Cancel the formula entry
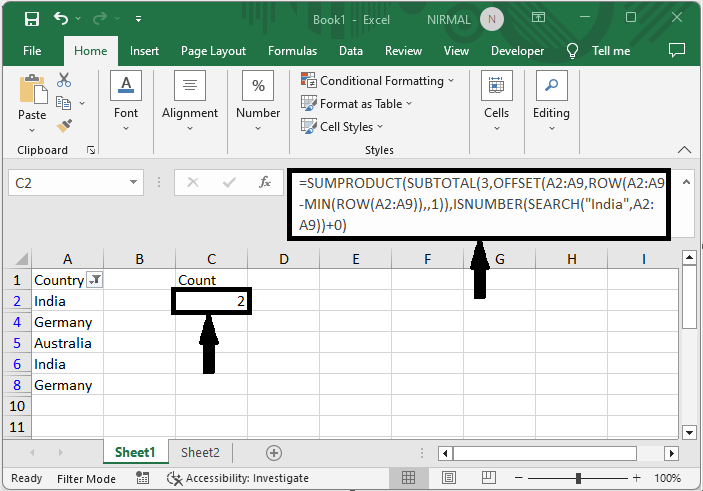The image size is (703, 491). [x=193, y=182]
